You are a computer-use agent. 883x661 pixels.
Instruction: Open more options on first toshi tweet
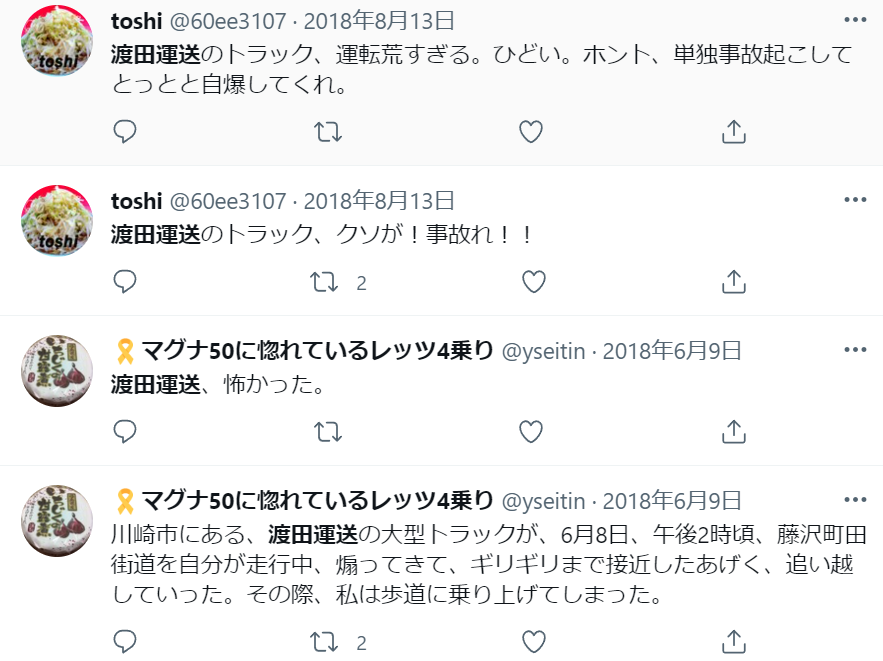pos(855,20)
